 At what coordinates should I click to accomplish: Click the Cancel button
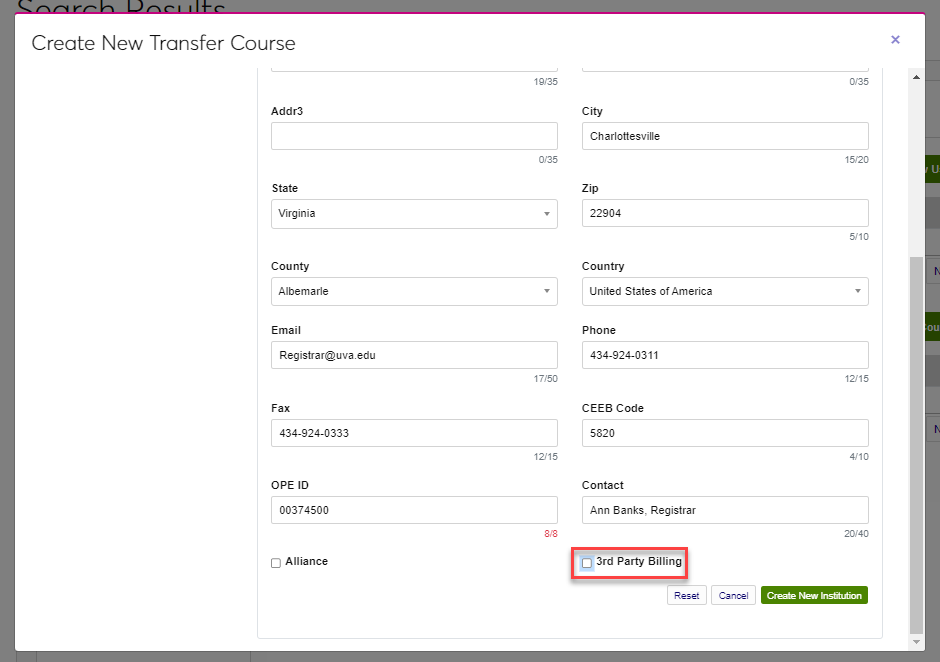(x=733, y=595)
